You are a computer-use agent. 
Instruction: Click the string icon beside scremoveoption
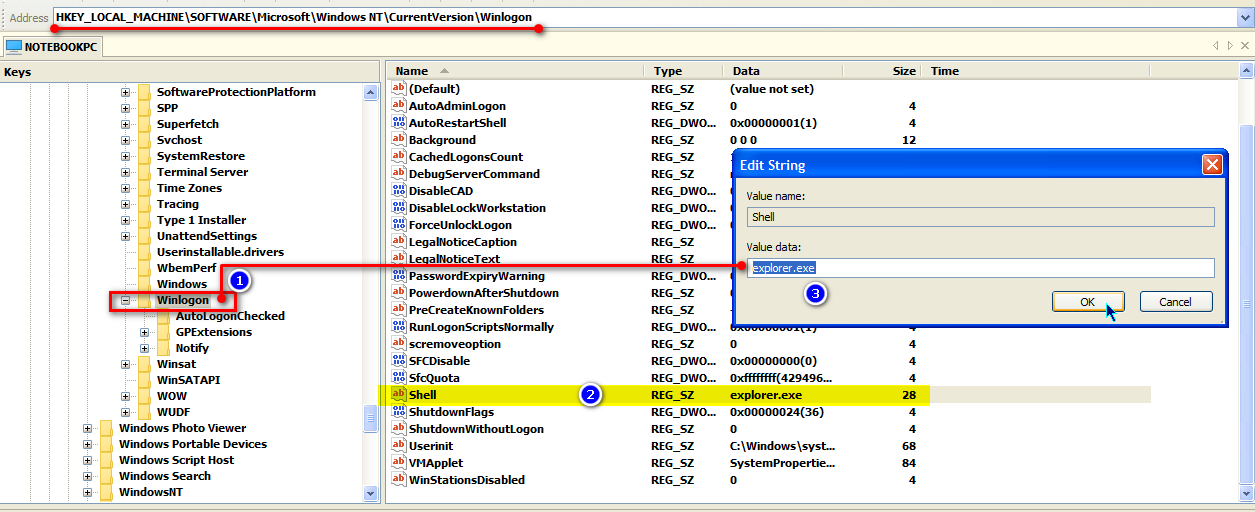[x=398, y=344]
